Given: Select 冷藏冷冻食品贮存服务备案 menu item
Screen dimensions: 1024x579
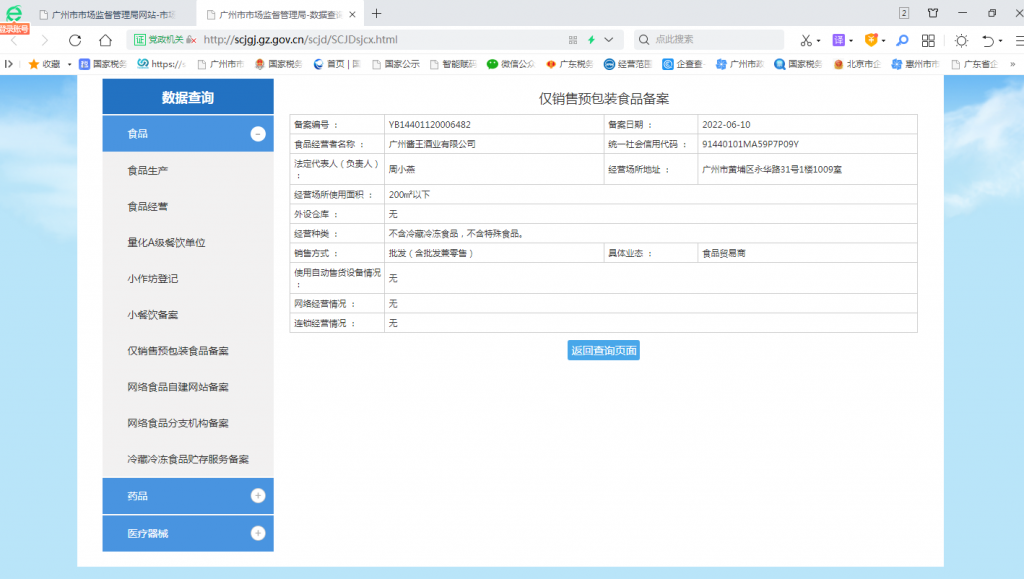Looking at the screenshot, I should tap(188, 460).
